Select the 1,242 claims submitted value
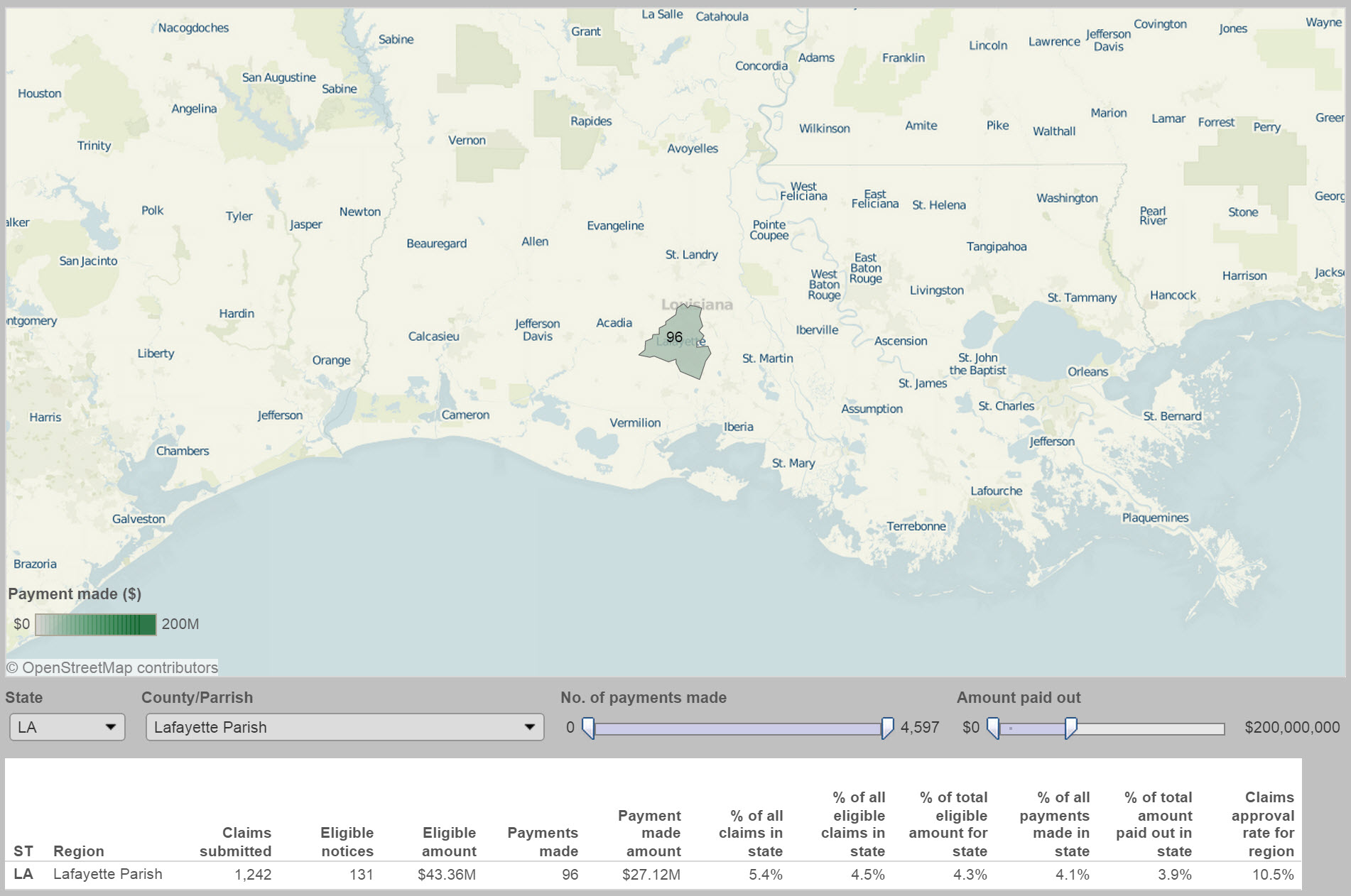This screenshot has width=1351, height=896. click(x=253, y=875)
